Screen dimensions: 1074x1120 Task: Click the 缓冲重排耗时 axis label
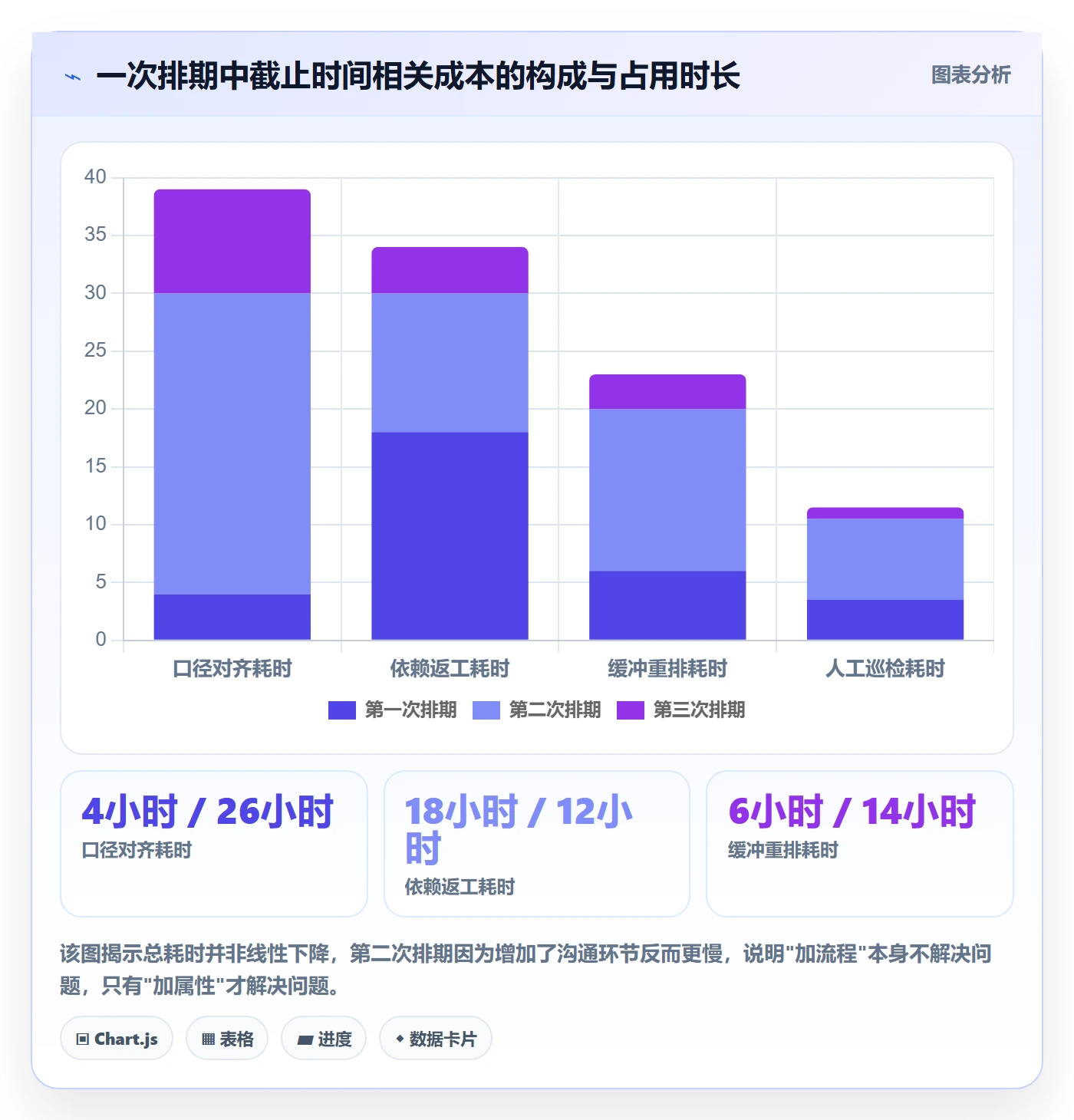[667, 669]
